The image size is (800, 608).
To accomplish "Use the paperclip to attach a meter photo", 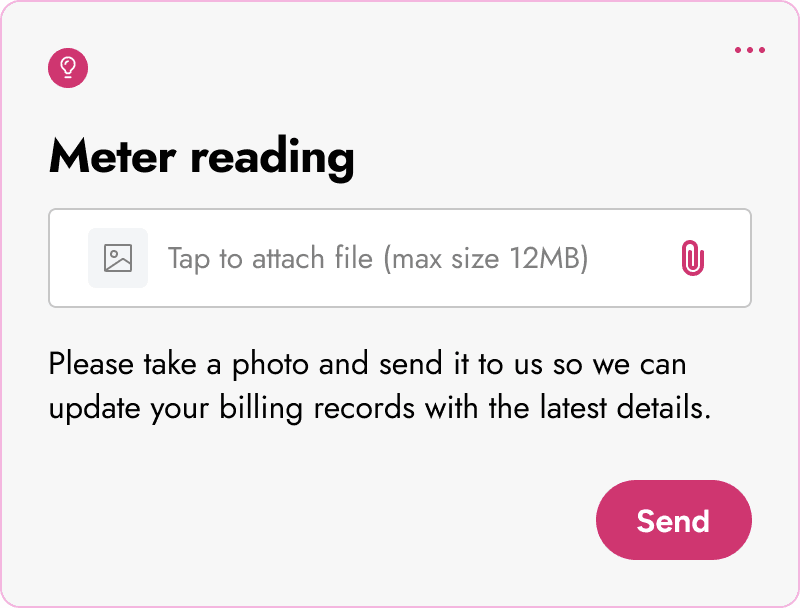I will click(x=694, y=257).
